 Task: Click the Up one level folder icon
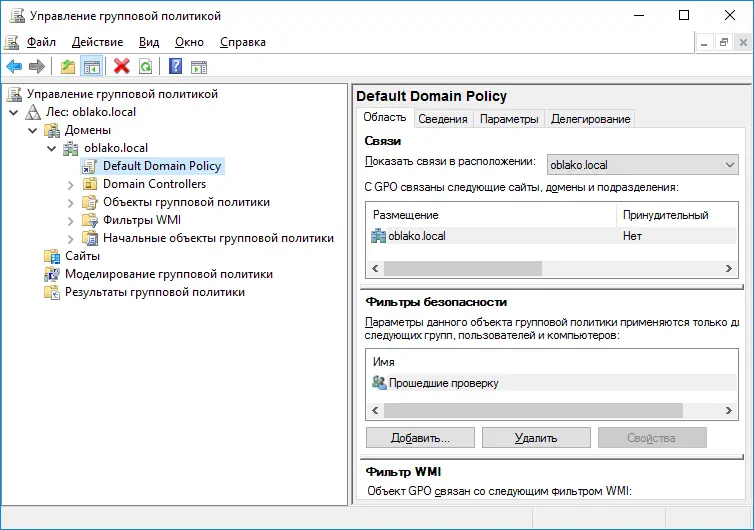point(68,67)
